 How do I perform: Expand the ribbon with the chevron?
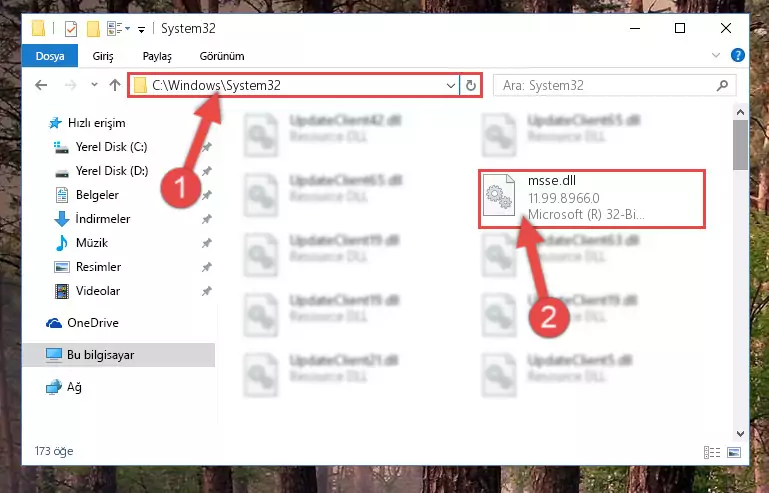tap(716, 55)
